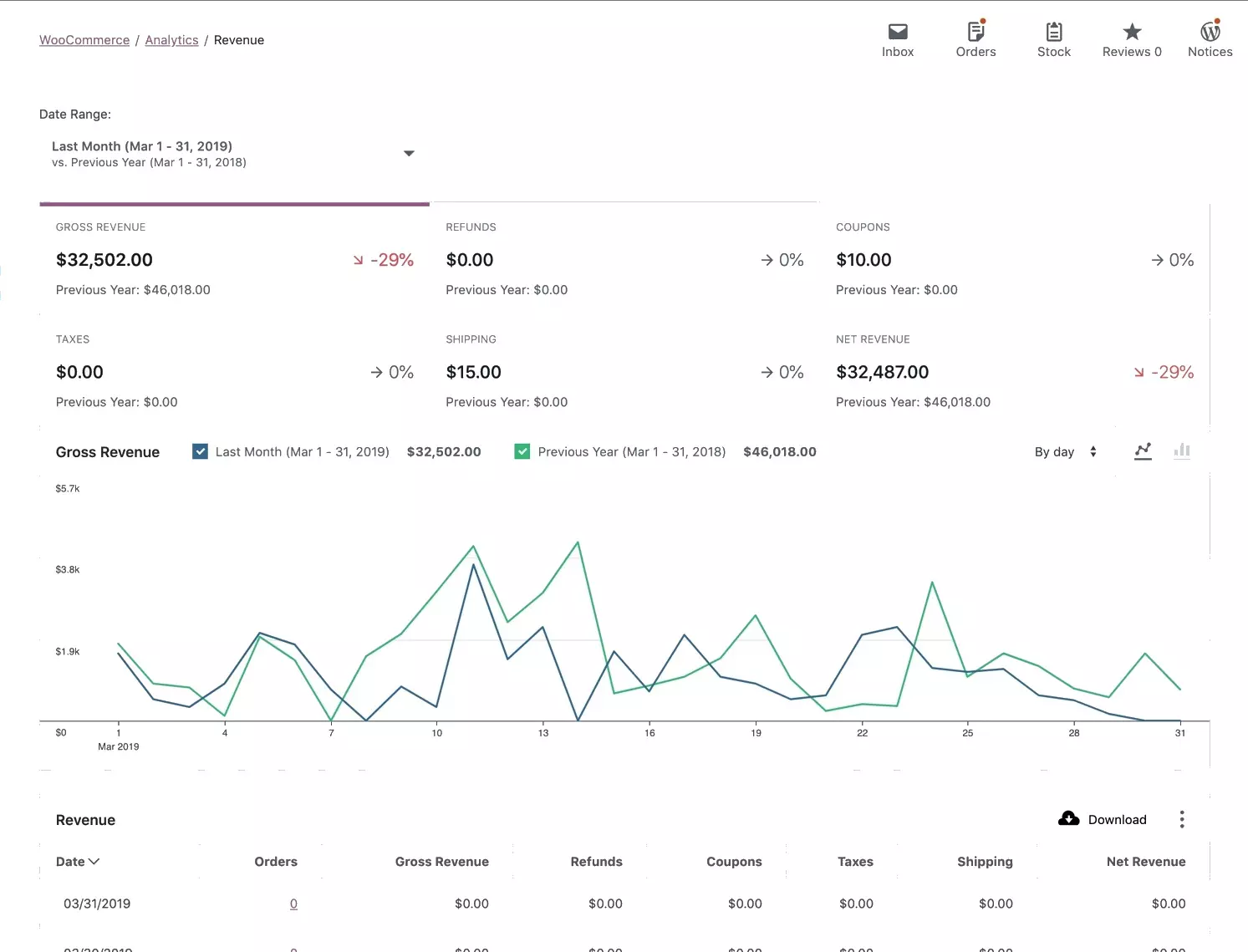Open the Stock activity panel

[x=1053, y=40]
